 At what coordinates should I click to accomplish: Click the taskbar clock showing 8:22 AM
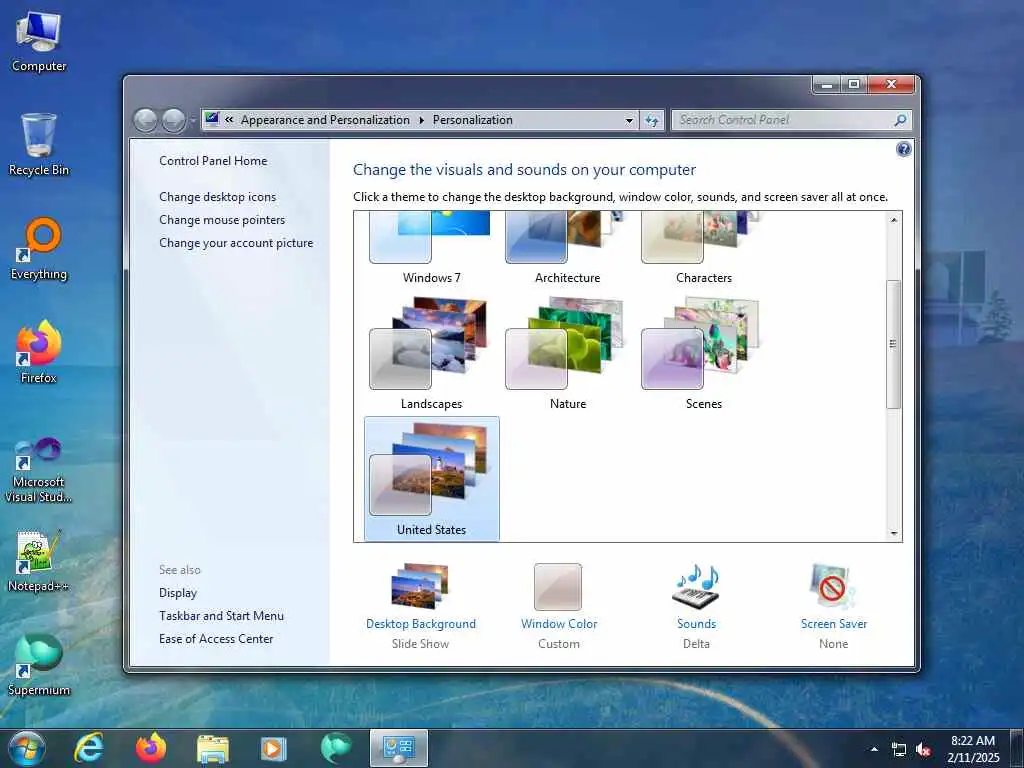point(973,749)
